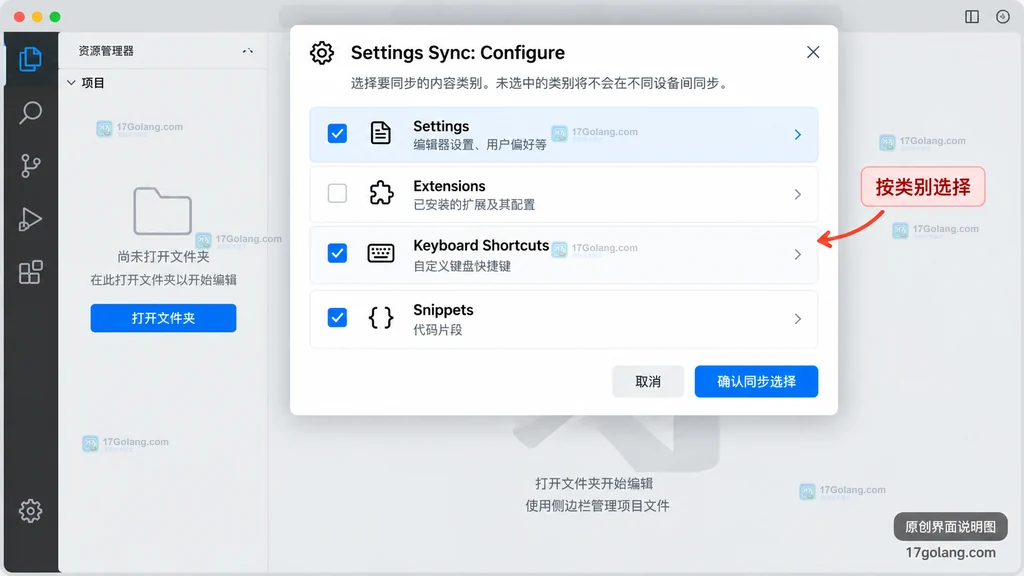Open the Search magnifier in activity bar
1024x576 pixels.
pyautogui.click(x=30, y=113)
